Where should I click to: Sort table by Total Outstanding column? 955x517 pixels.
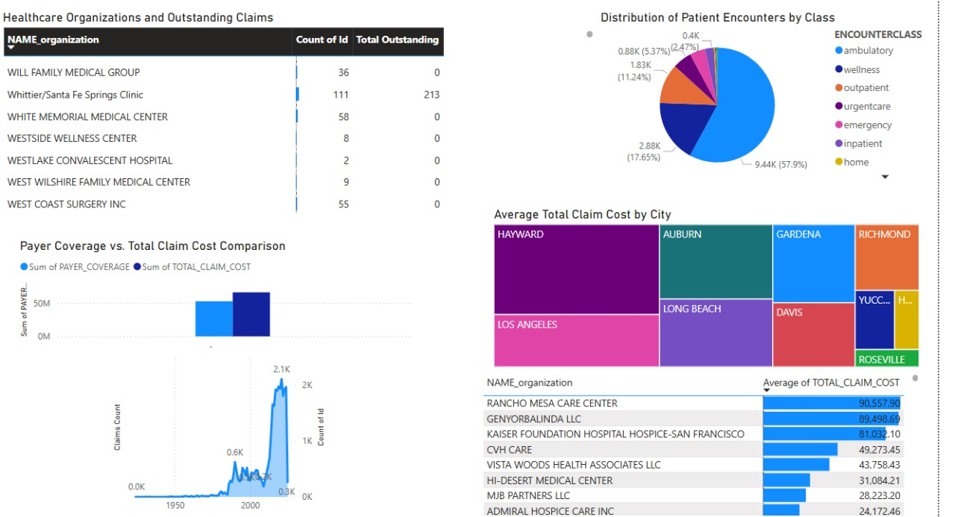(397, 40)
